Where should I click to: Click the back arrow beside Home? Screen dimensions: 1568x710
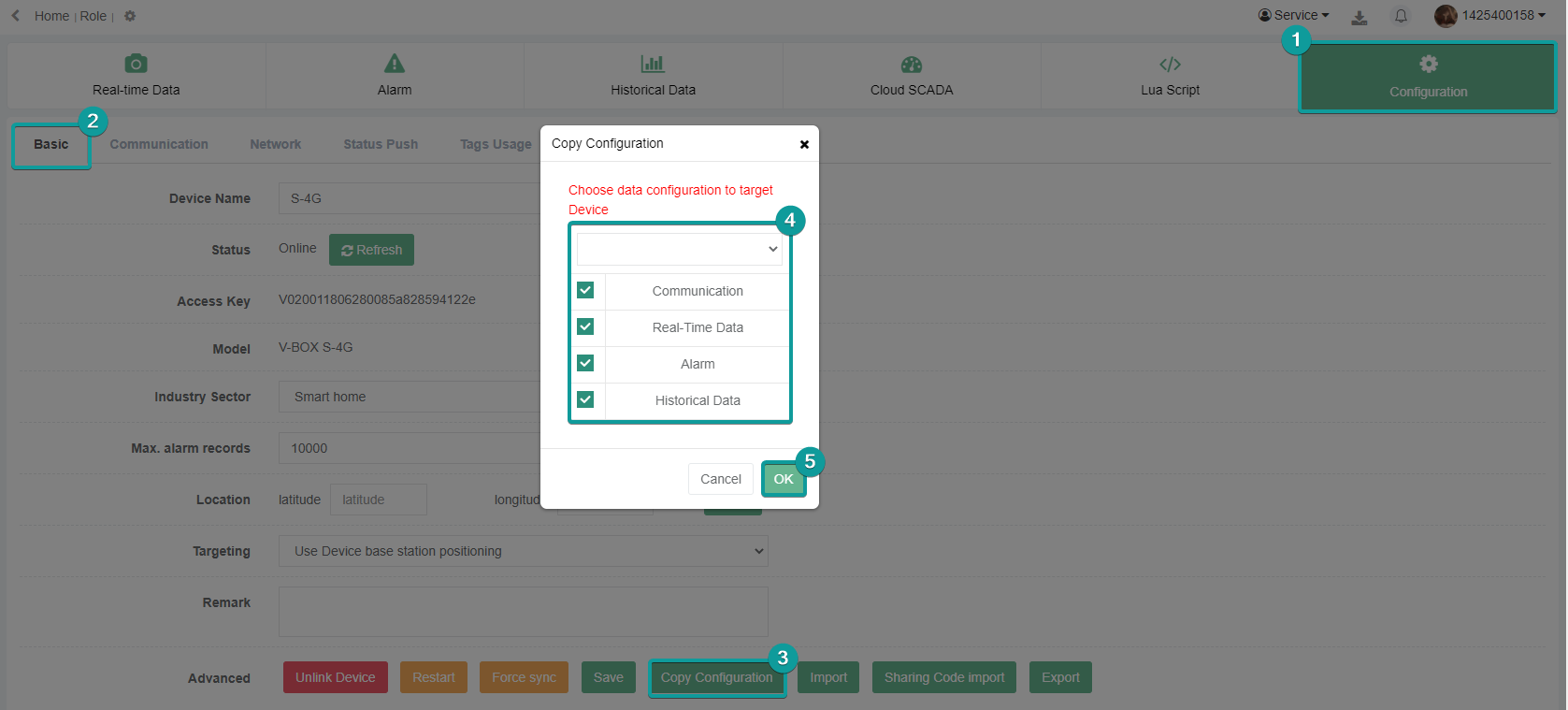(x=15, y=16)
